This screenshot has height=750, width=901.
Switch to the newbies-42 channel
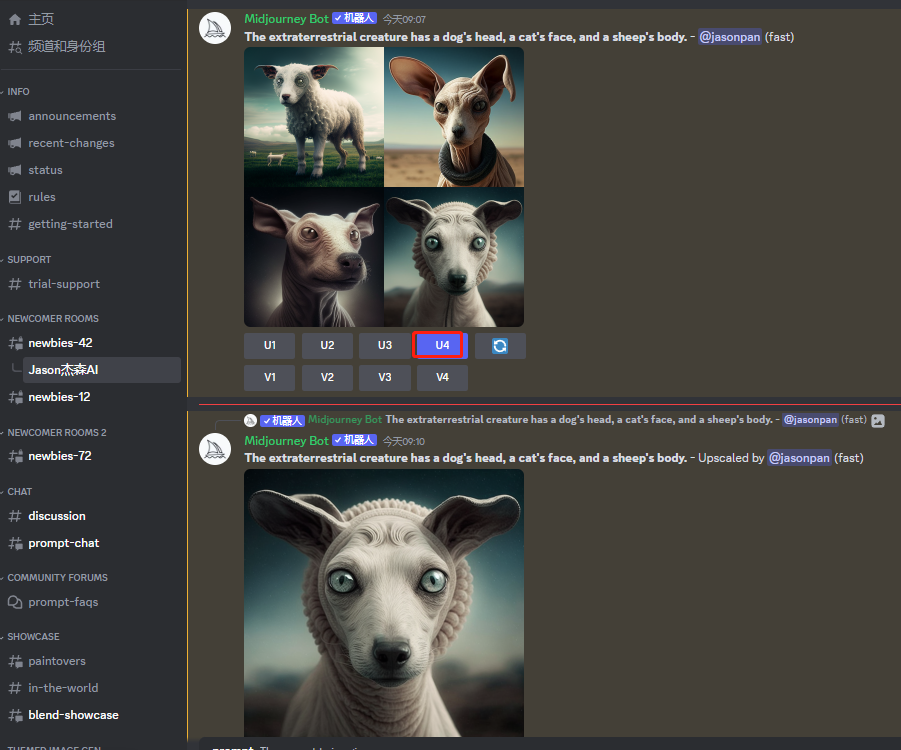click(x=60, y=343)
